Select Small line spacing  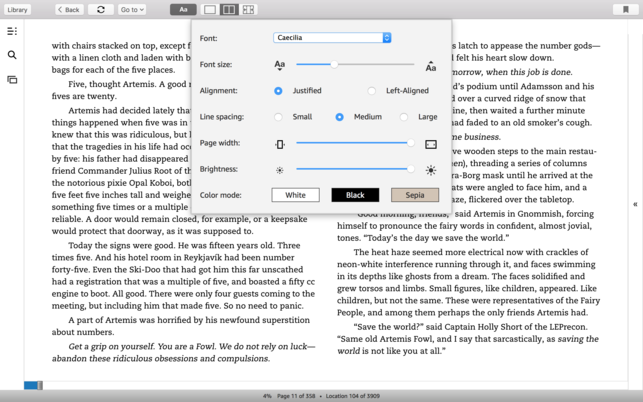pos(279,117)
